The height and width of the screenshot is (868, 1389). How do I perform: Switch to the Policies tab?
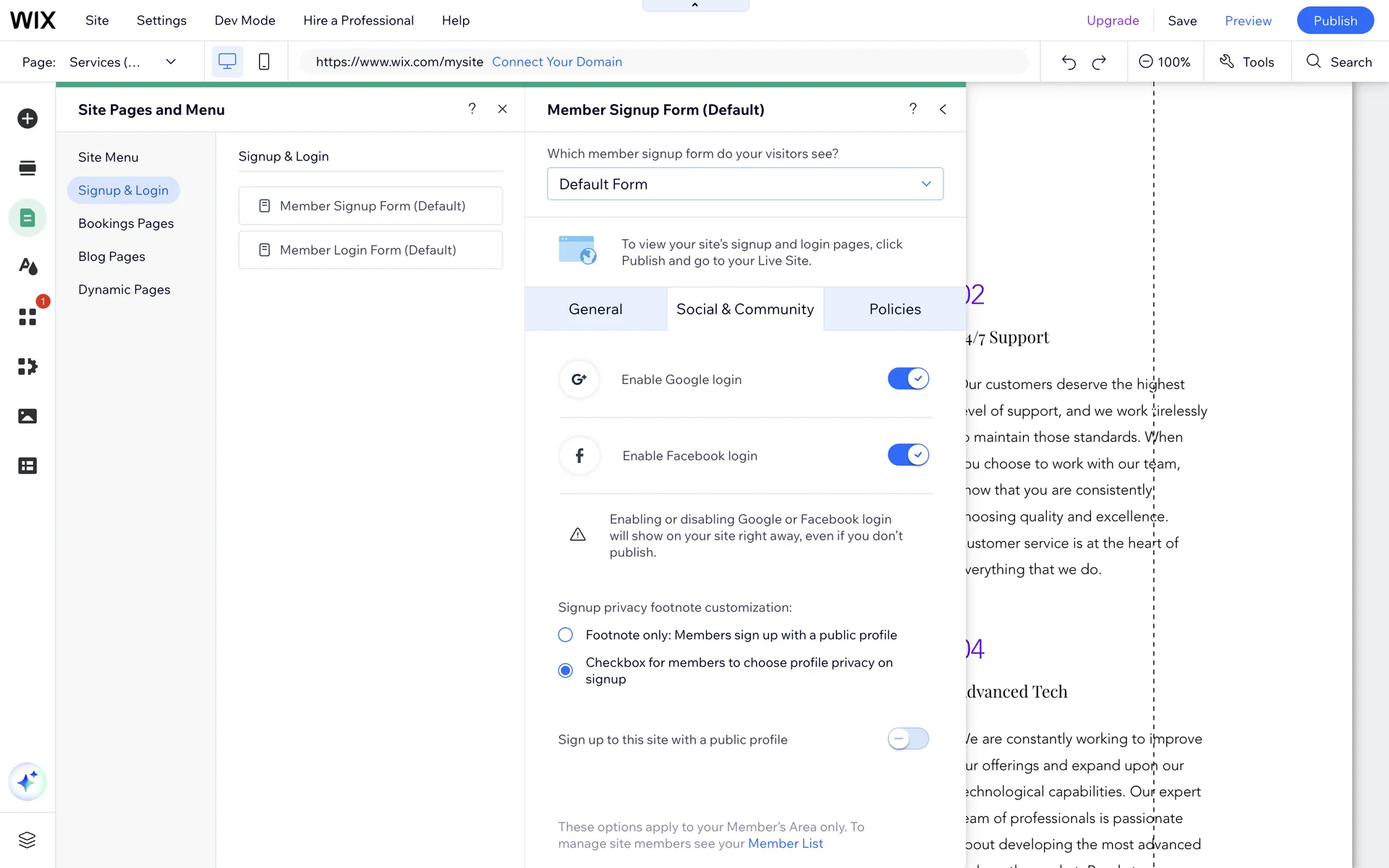click(x=895, y=310)
